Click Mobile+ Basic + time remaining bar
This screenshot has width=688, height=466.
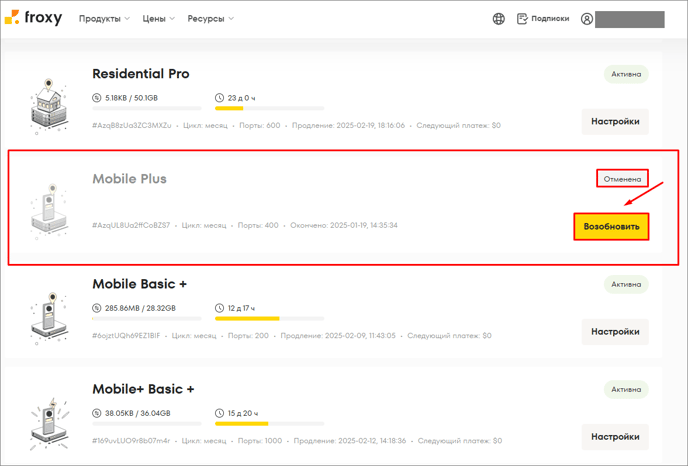[x=269, y=424]
